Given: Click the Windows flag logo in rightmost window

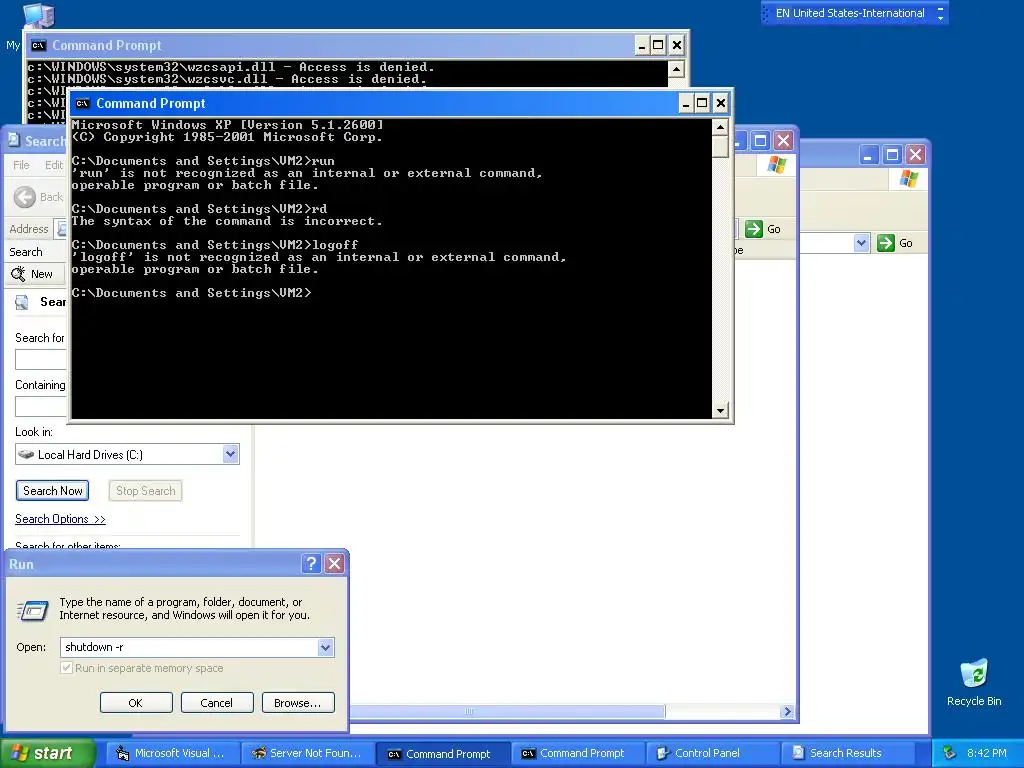Looking at the screenshot, I should click(908, 178).
